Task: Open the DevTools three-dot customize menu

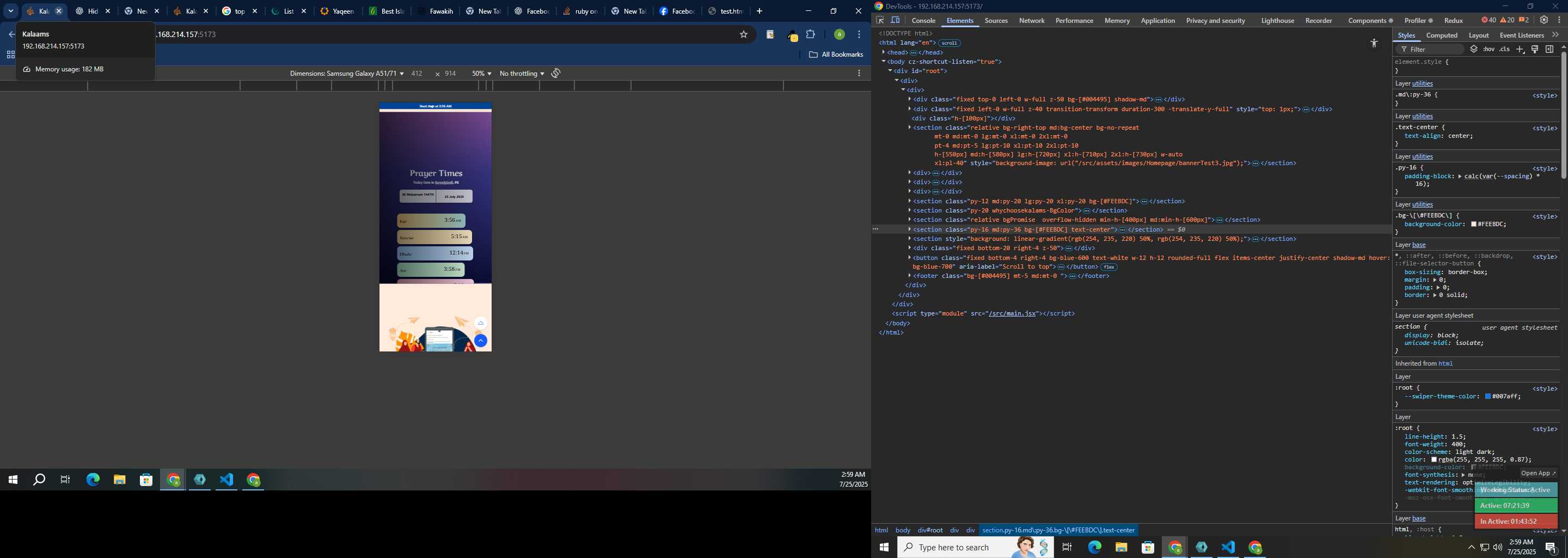Action: point(1559,20)
